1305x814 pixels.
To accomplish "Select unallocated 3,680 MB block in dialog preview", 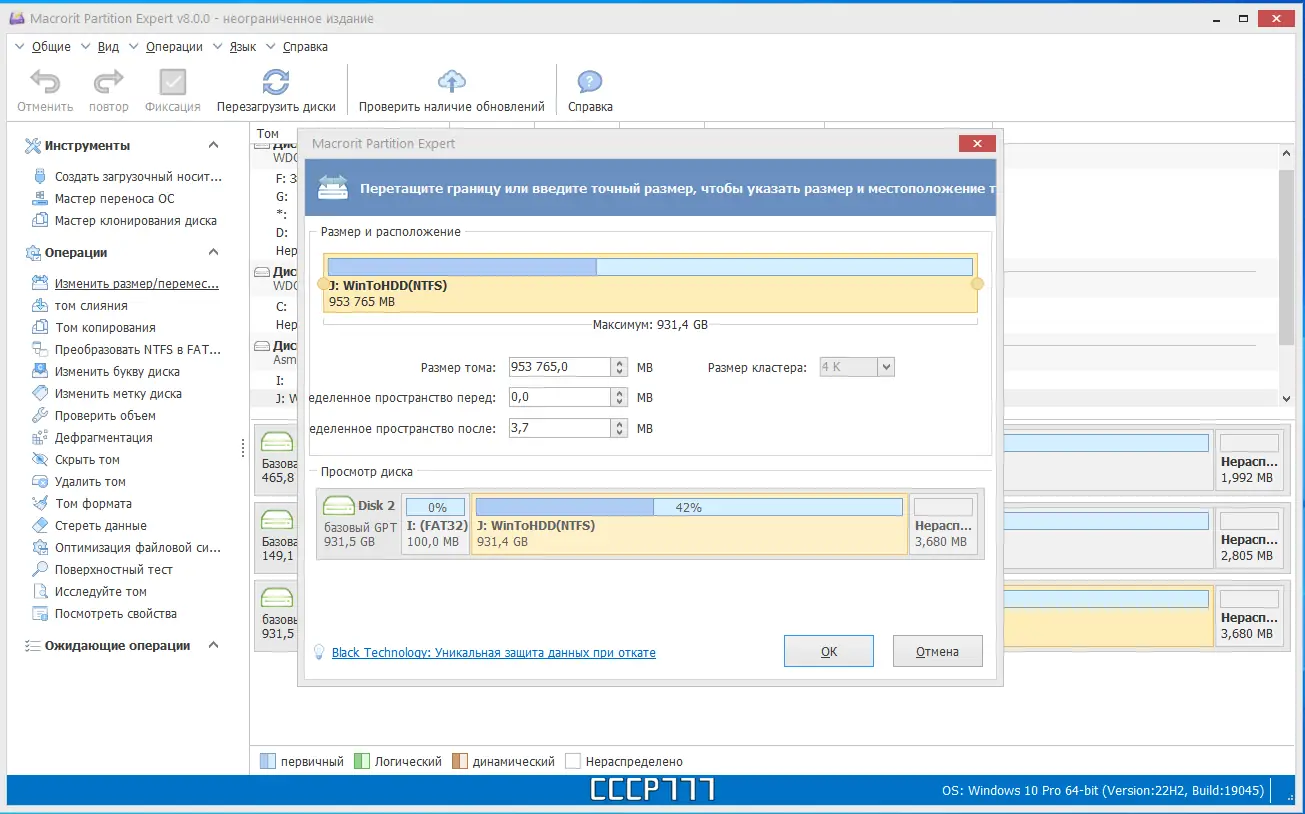I will (944, 523).
